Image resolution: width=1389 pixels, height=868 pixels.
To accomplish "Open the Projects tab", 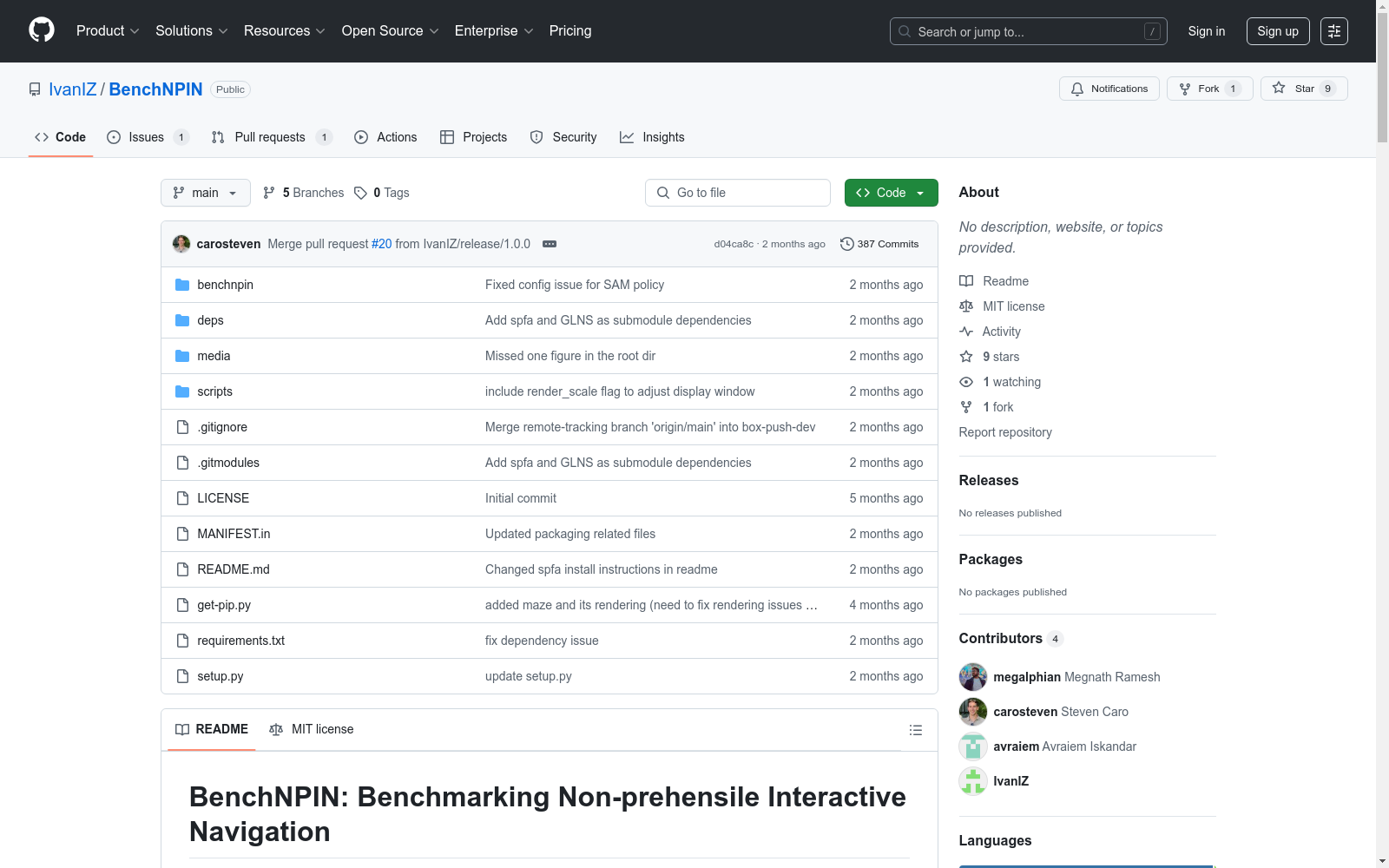I will [474, 137].
